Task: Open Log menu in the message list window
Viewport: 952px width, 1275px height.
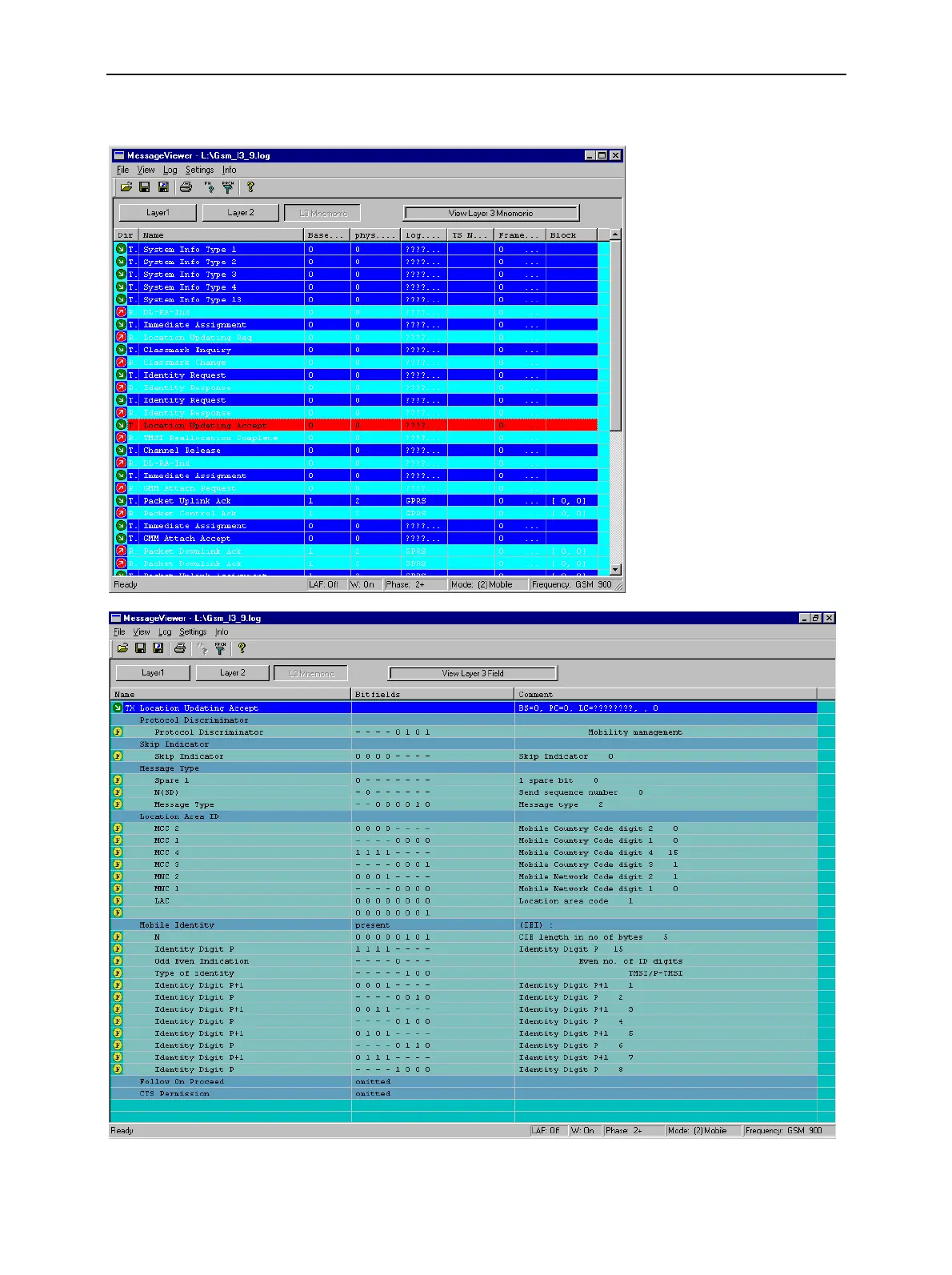Action: (x=170, y=170)
